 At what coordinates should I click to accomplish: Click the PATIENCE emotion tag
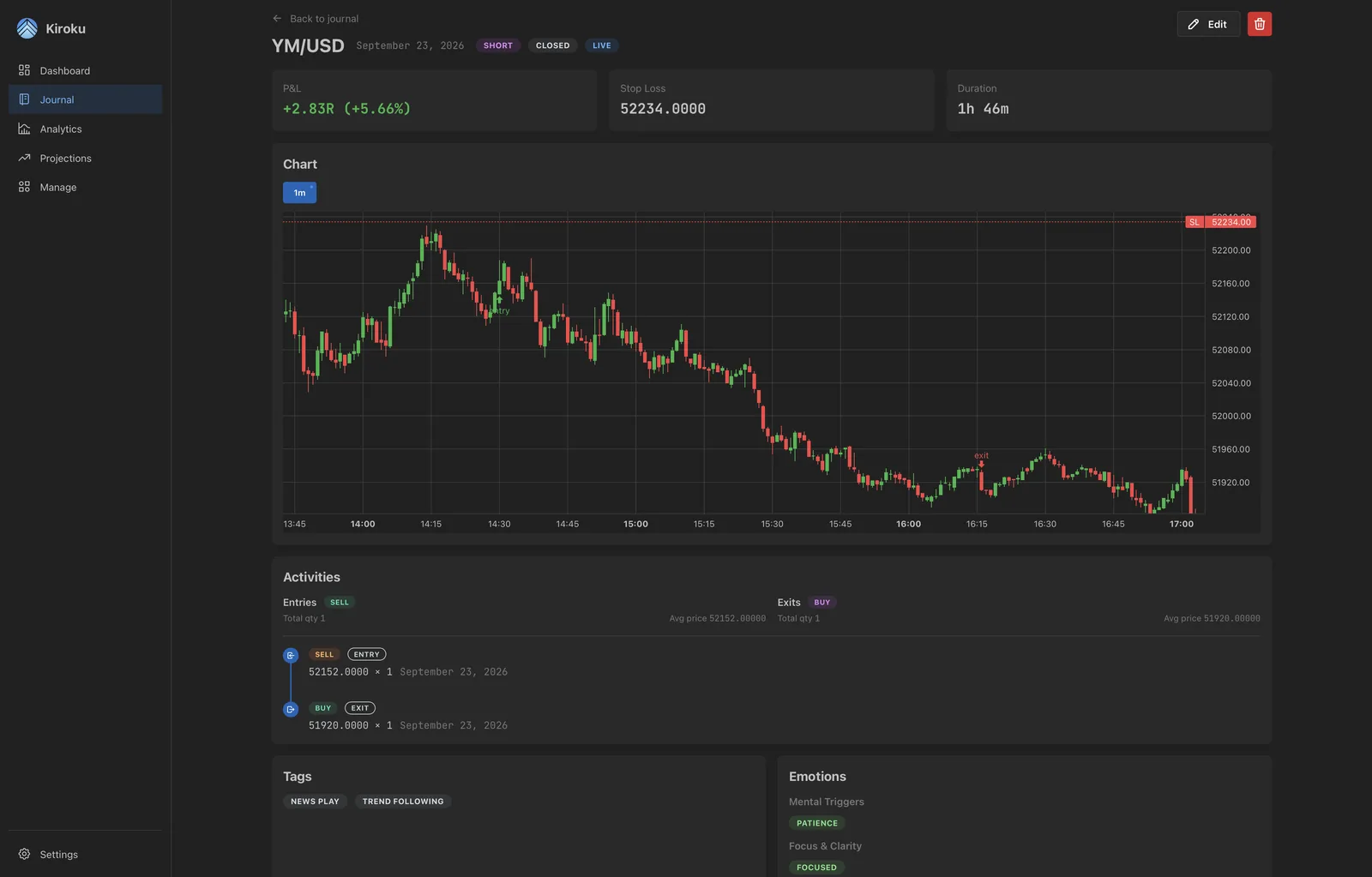[817, 823]
